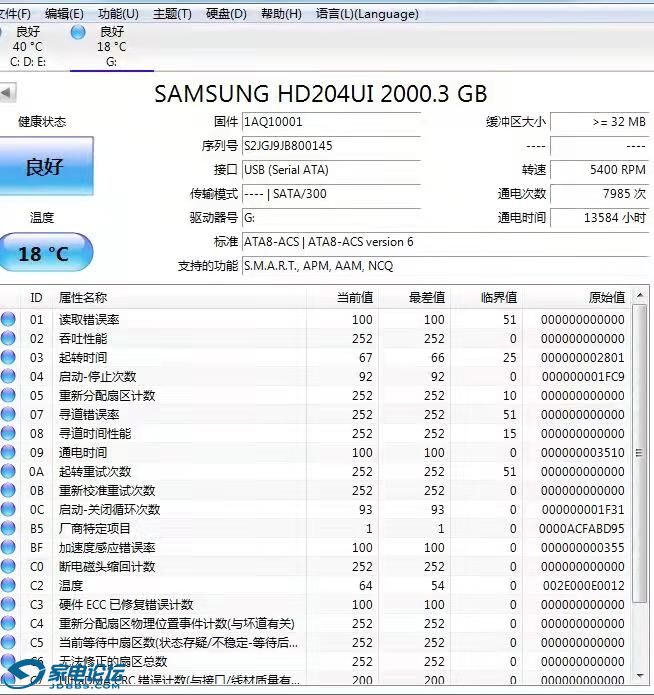Click the status icon for attribute C3 硬件 ECC
The height and width of the screenshot is (695, 654).
(8, 604)
